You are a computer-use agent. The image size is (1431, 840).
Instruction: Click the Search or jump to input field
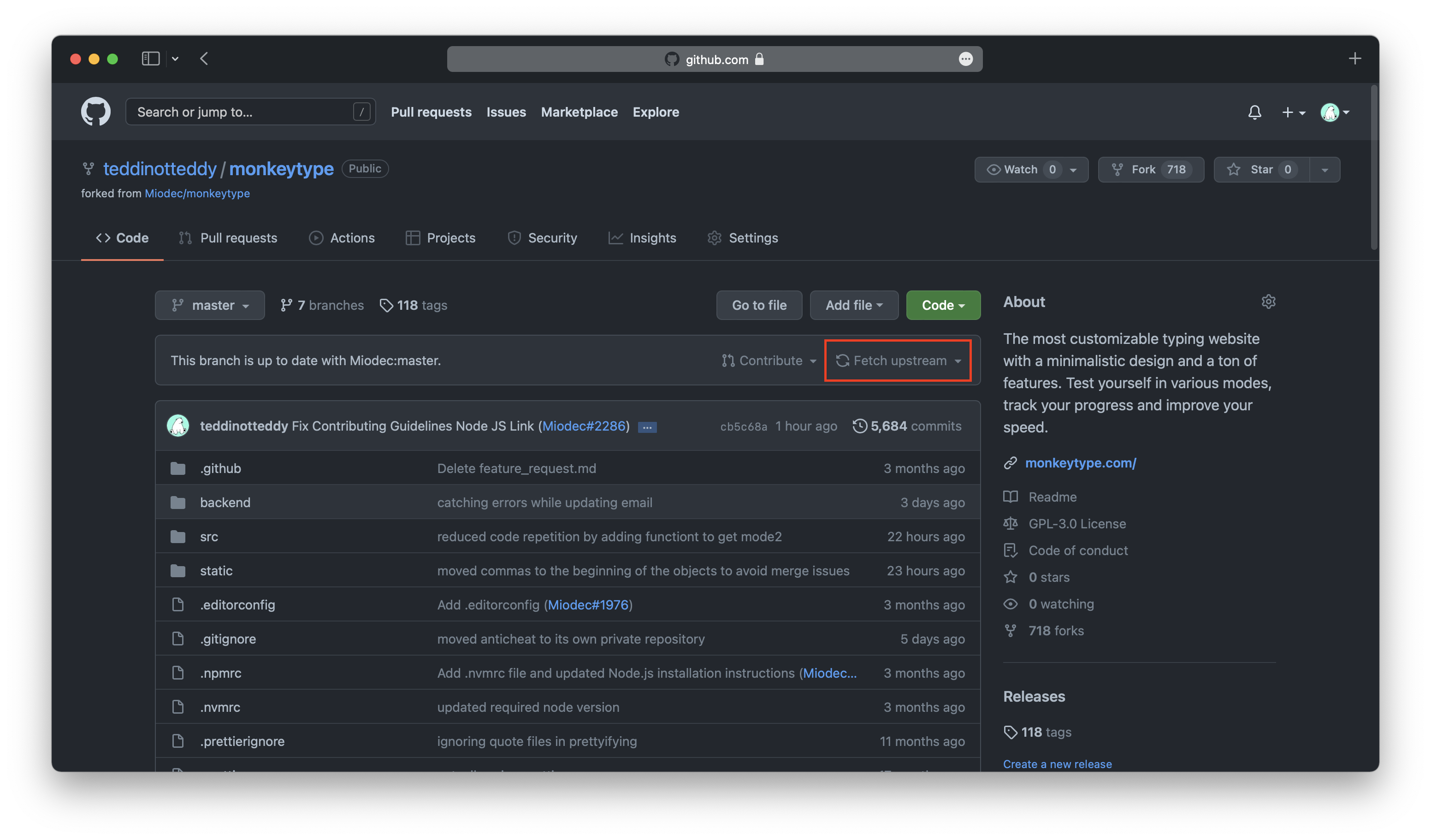pyautogui.click(x=247, y=111)
